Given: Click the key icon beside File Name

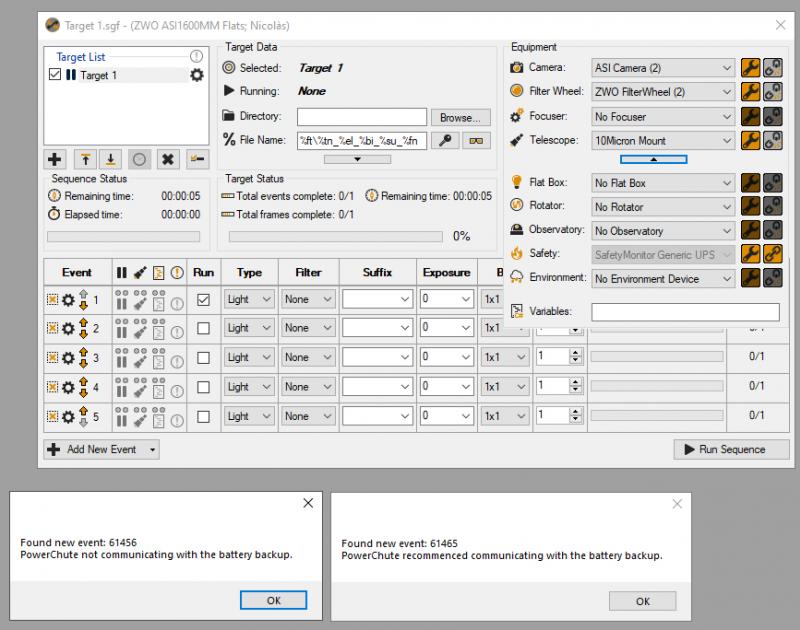Looking at the screenshot, I should pos(446,141).
